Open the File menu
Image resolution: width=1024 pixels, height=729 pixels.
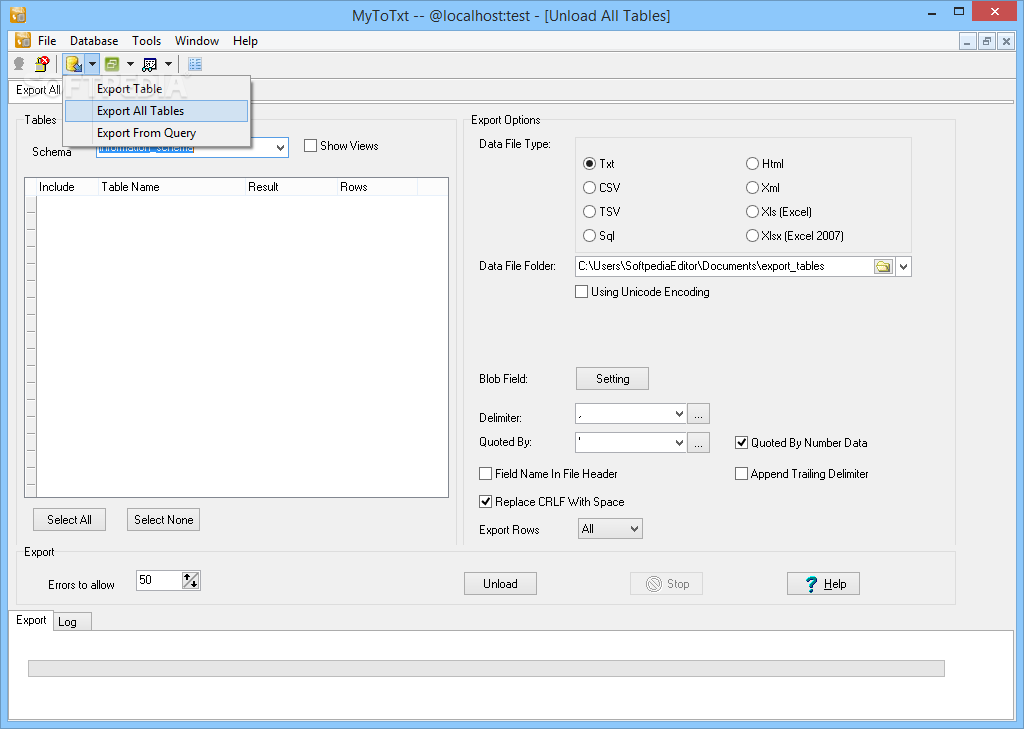[x=47, y=40]
